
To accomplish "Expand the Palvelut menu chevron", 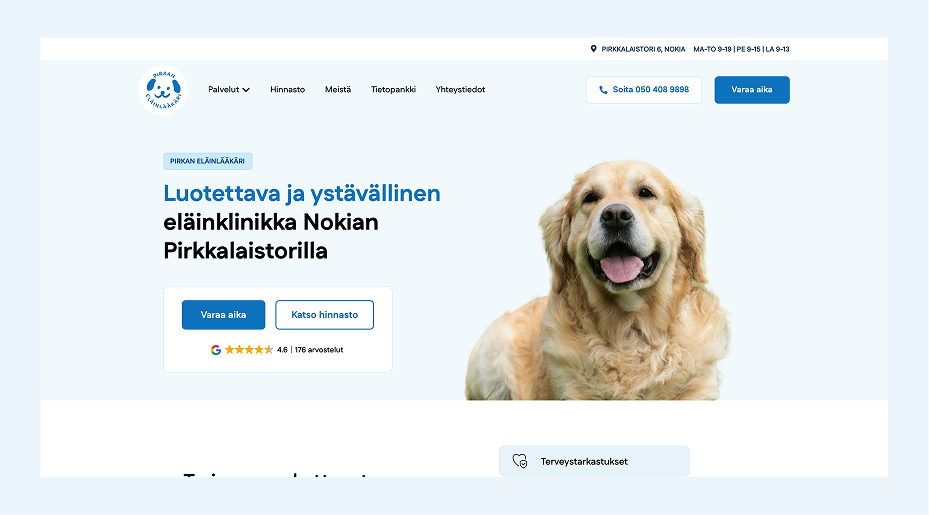I will click(x=246, y=90).
